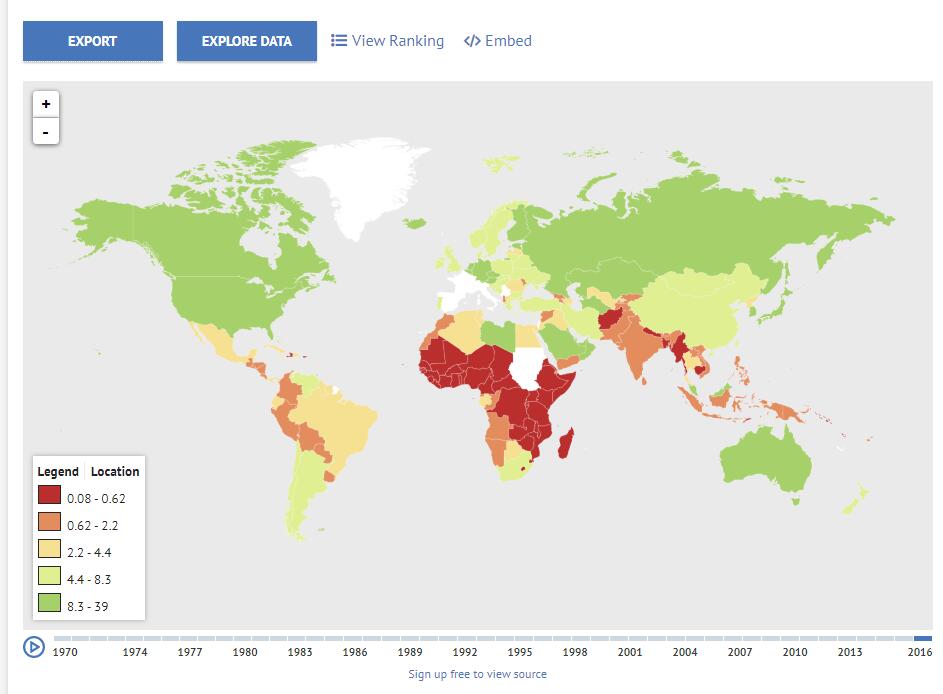Select the light green 4.4 - 8.3 swatch
The image size is (943, 694).
click(x=49, y=576)
